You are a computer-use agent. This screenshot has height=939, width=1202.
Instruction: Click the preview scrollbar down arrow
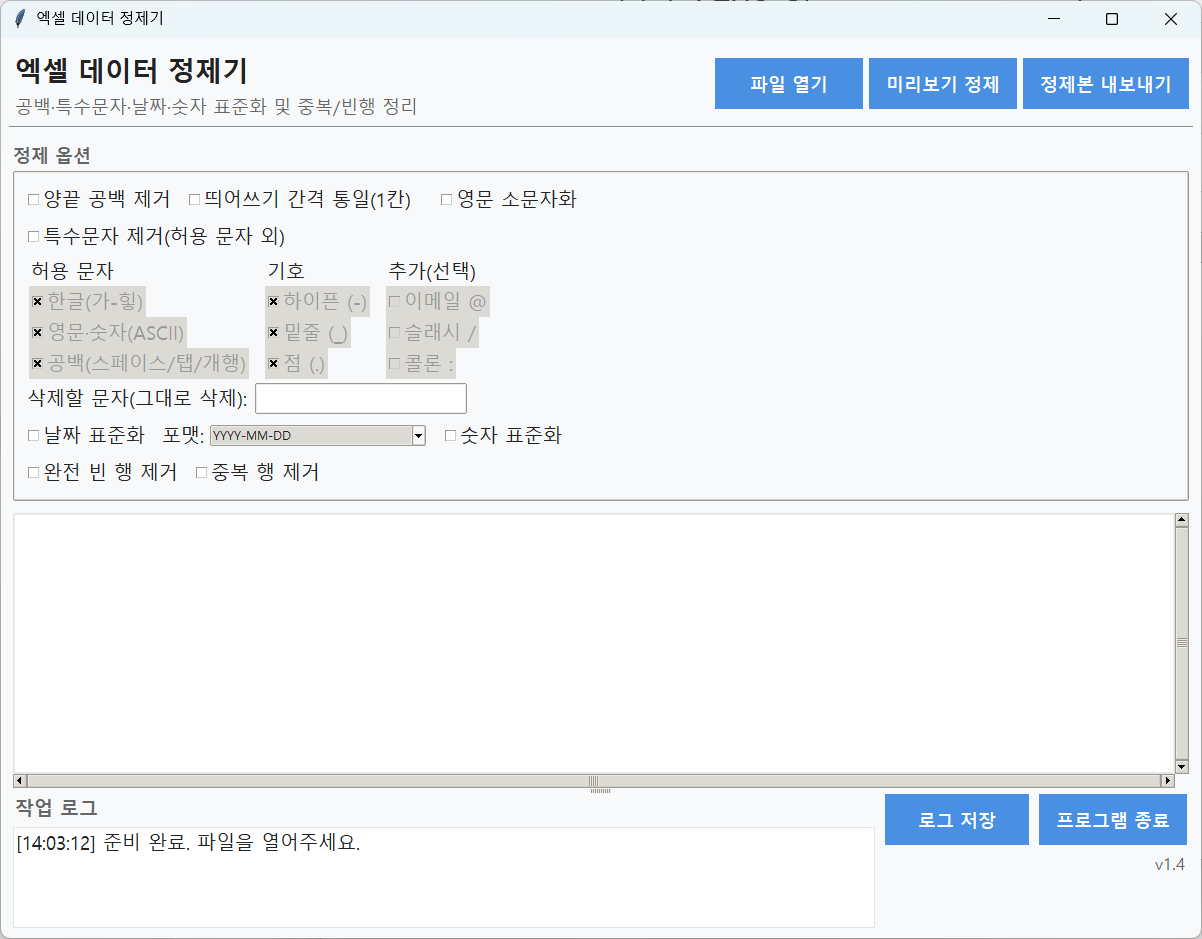pos(1181,766)
